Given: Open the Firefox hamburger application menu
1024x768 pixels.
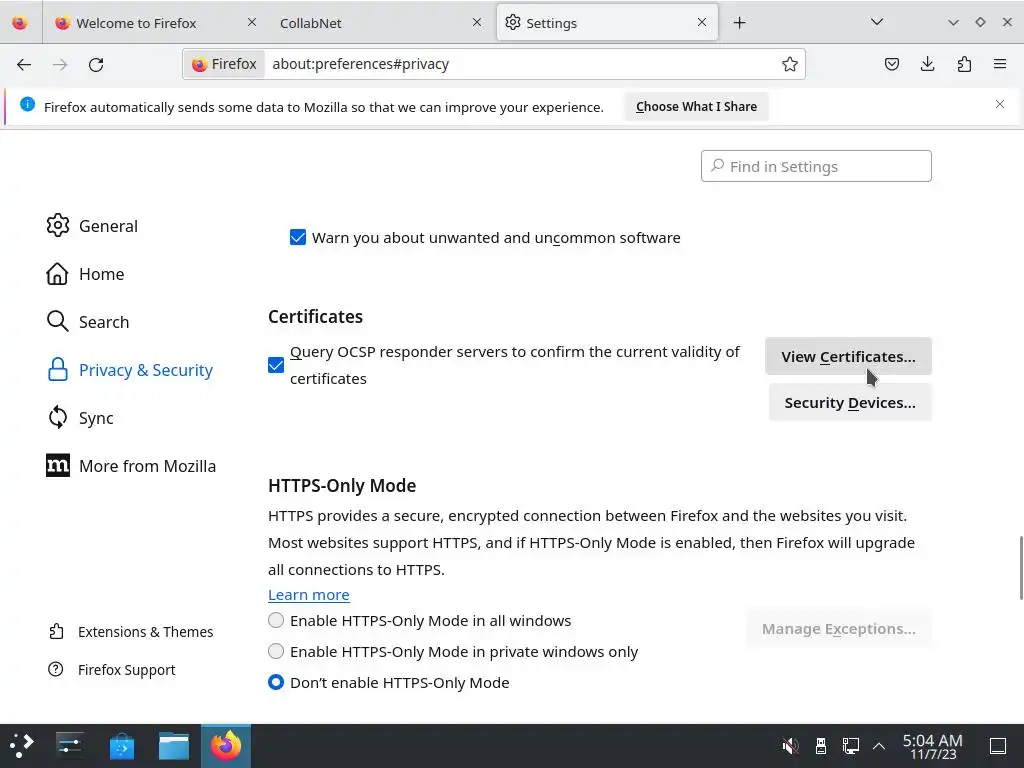Looking at the screenshot, I should (1000, 64).
